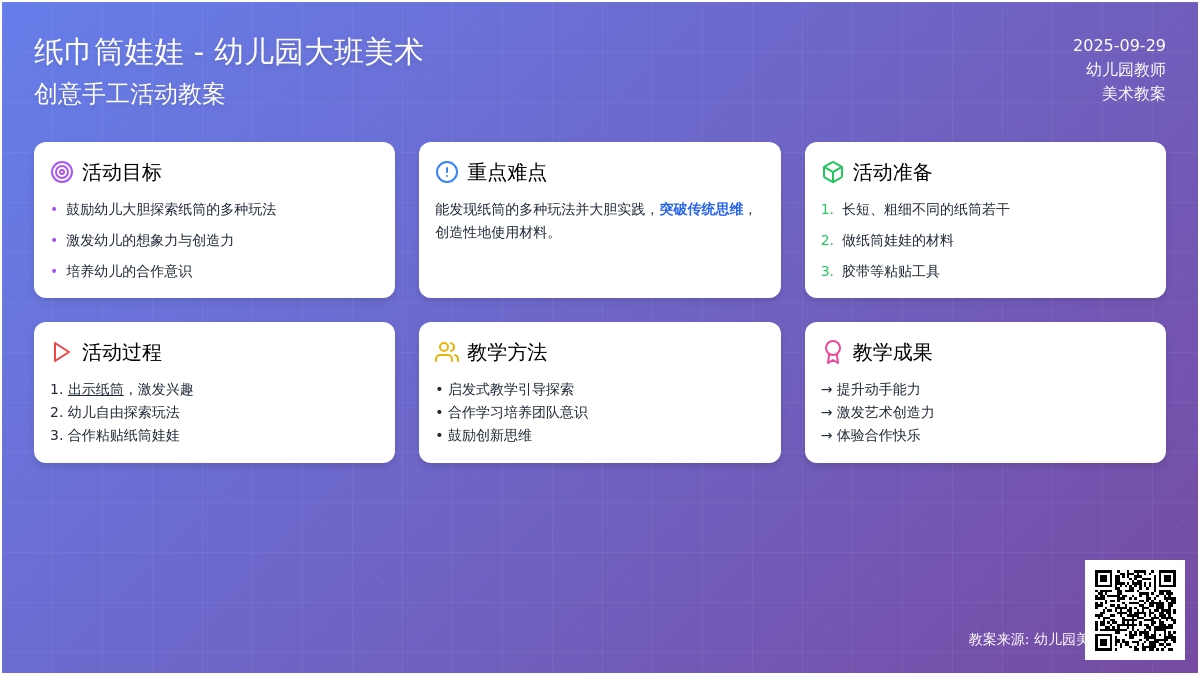Screen dimensions: 1200x675
Task: Select the 教学成果 card heading
Action: (892, 352)
